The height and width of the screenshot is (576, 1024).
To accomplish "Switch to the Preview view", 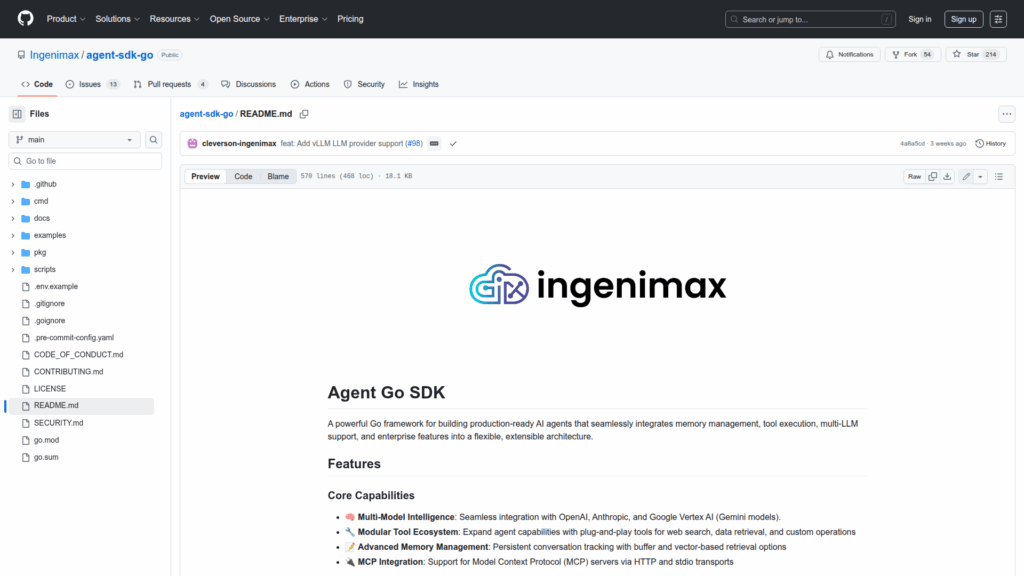I will coord(205,176).
